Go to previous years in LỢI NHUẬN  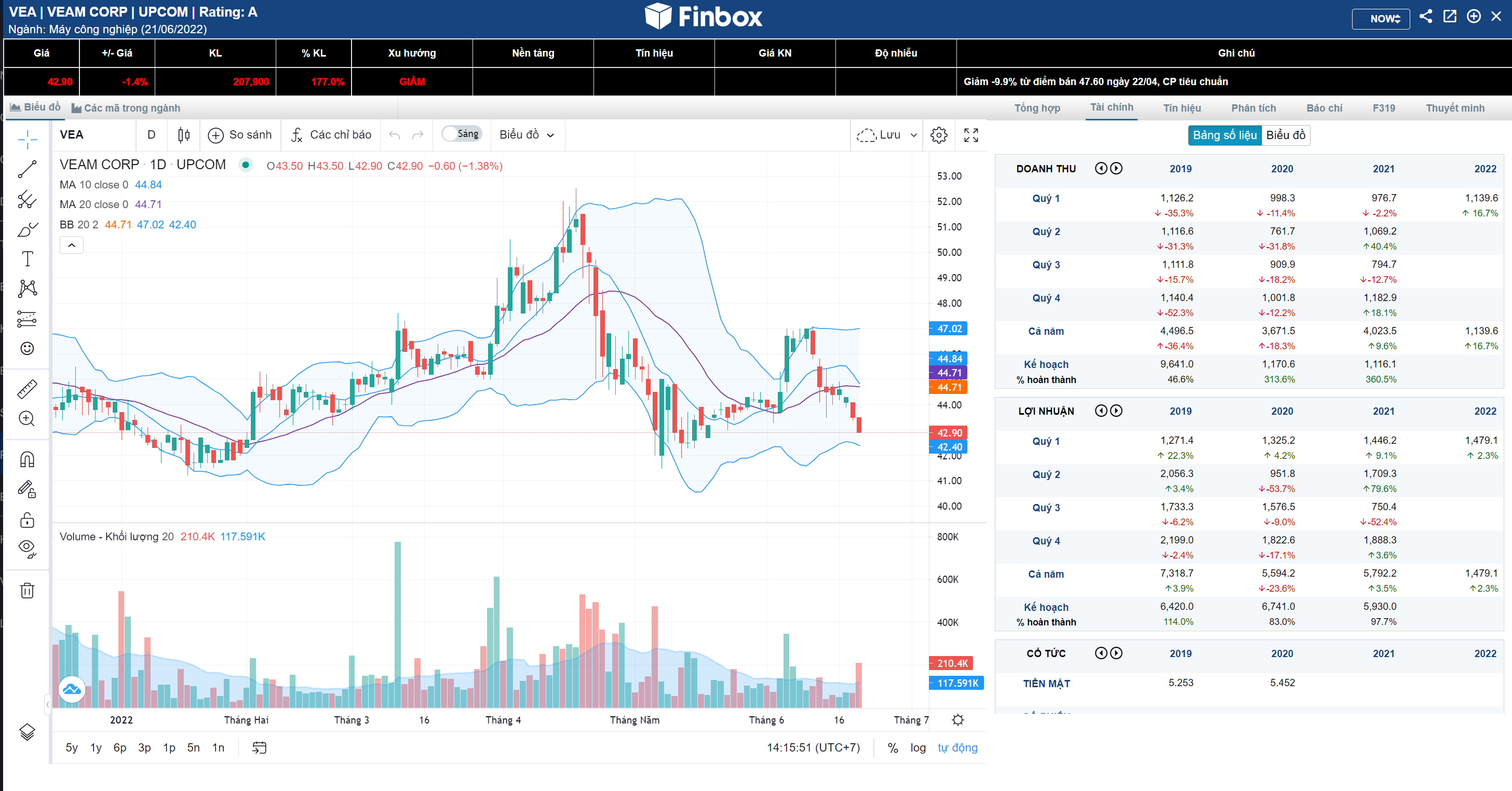1101,411
